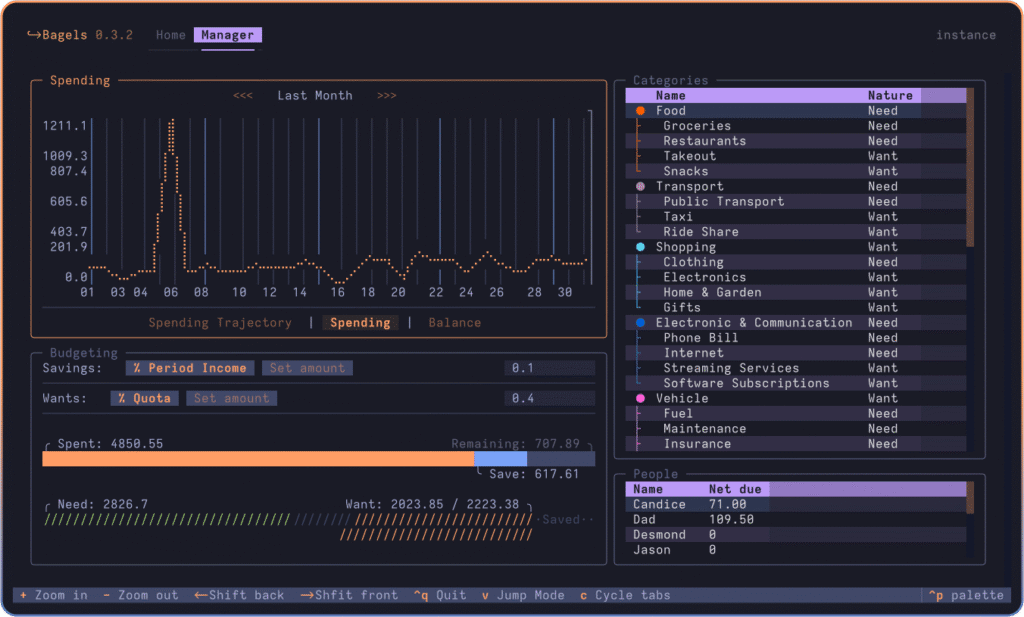Click the orange spent progress bar

[x=258, y=459]
